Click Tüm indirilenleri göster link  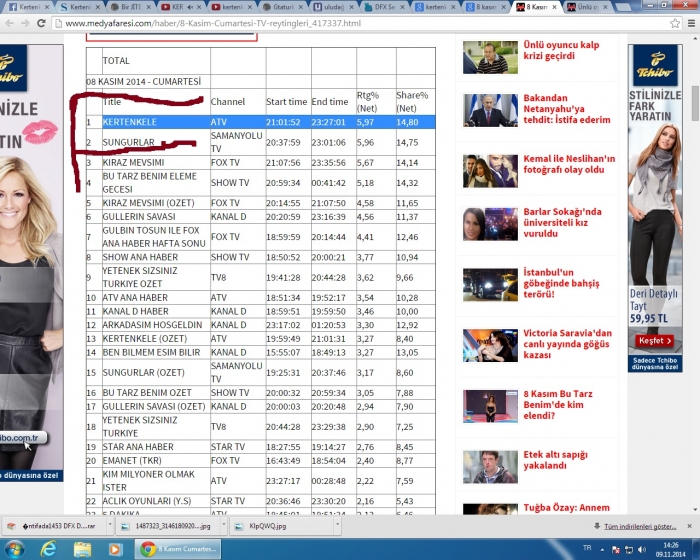pyautogui.click(x=640, y=527)
